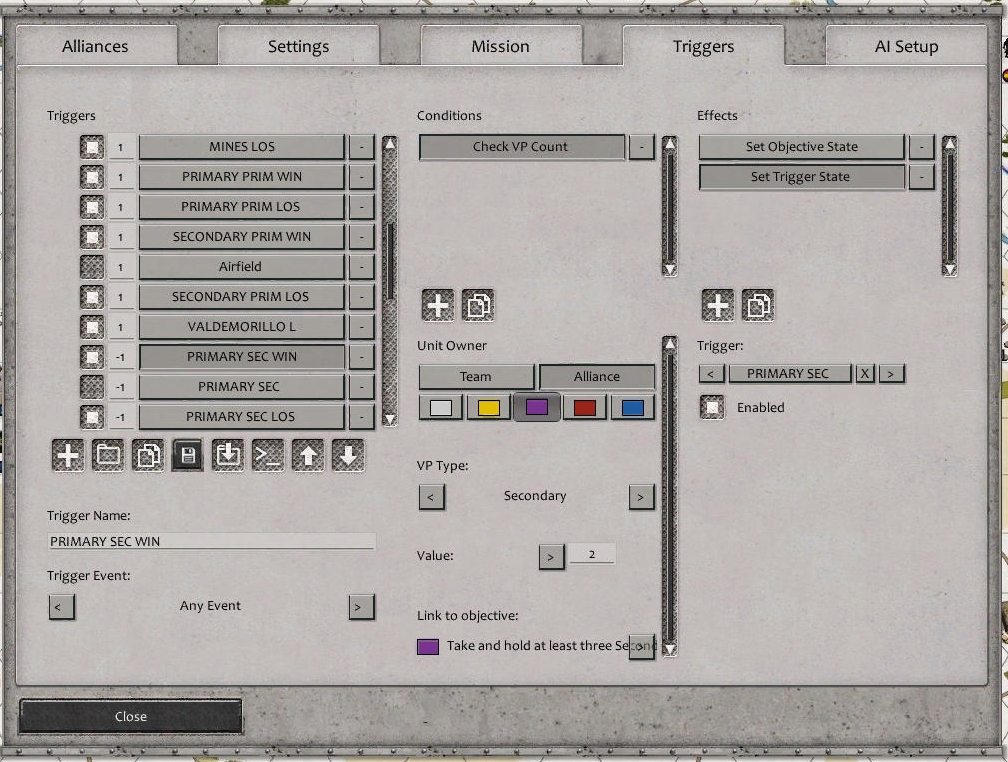Image resolution: width=1008 pixels, height=762 pixels.
Task: Clear the PRIMARY SEC trigger with X
Action: [865, 374]
